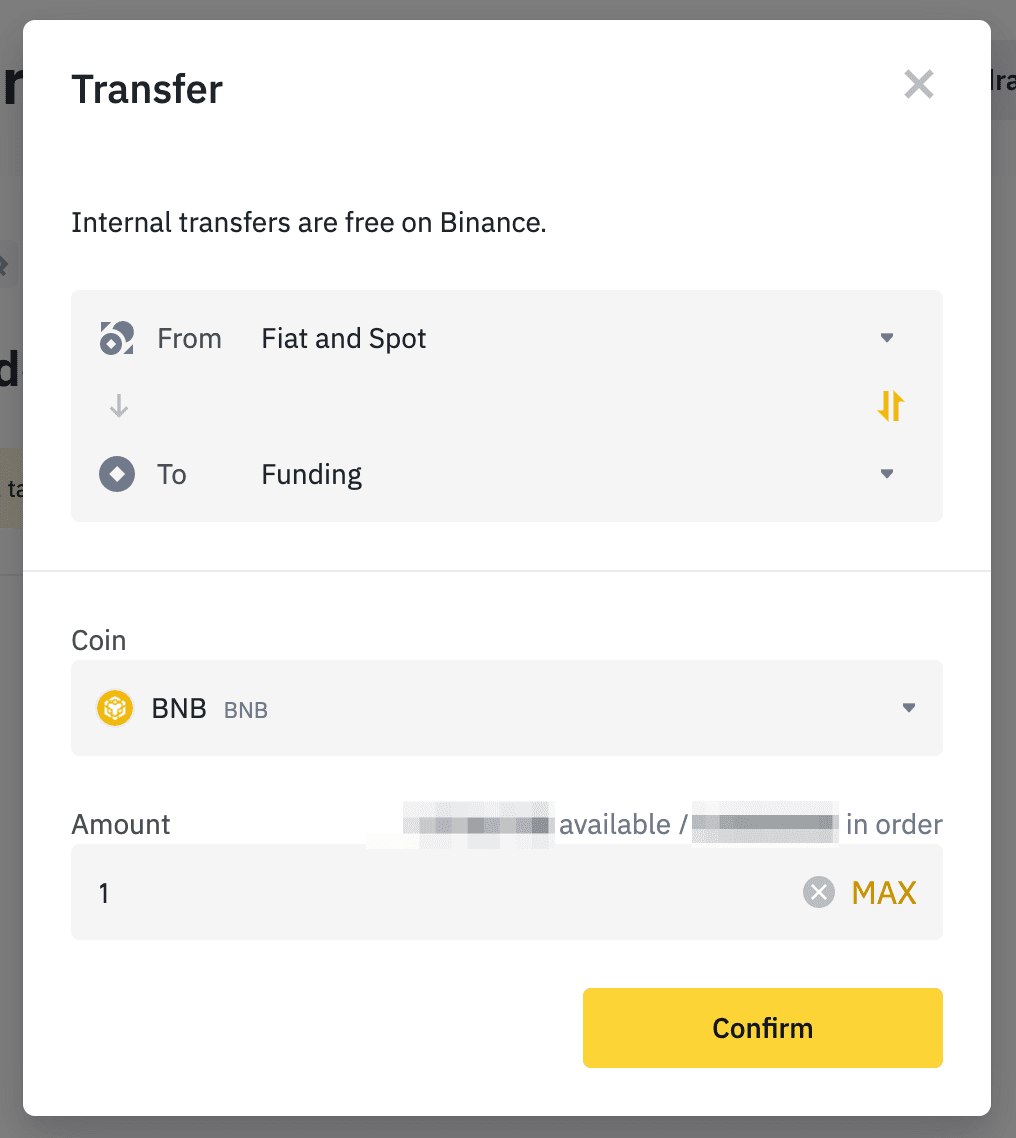Viewport: 1016px width, 1138px height.
Task: Click the Fiat and Spot wallet icon
Action: click(116, 338)
